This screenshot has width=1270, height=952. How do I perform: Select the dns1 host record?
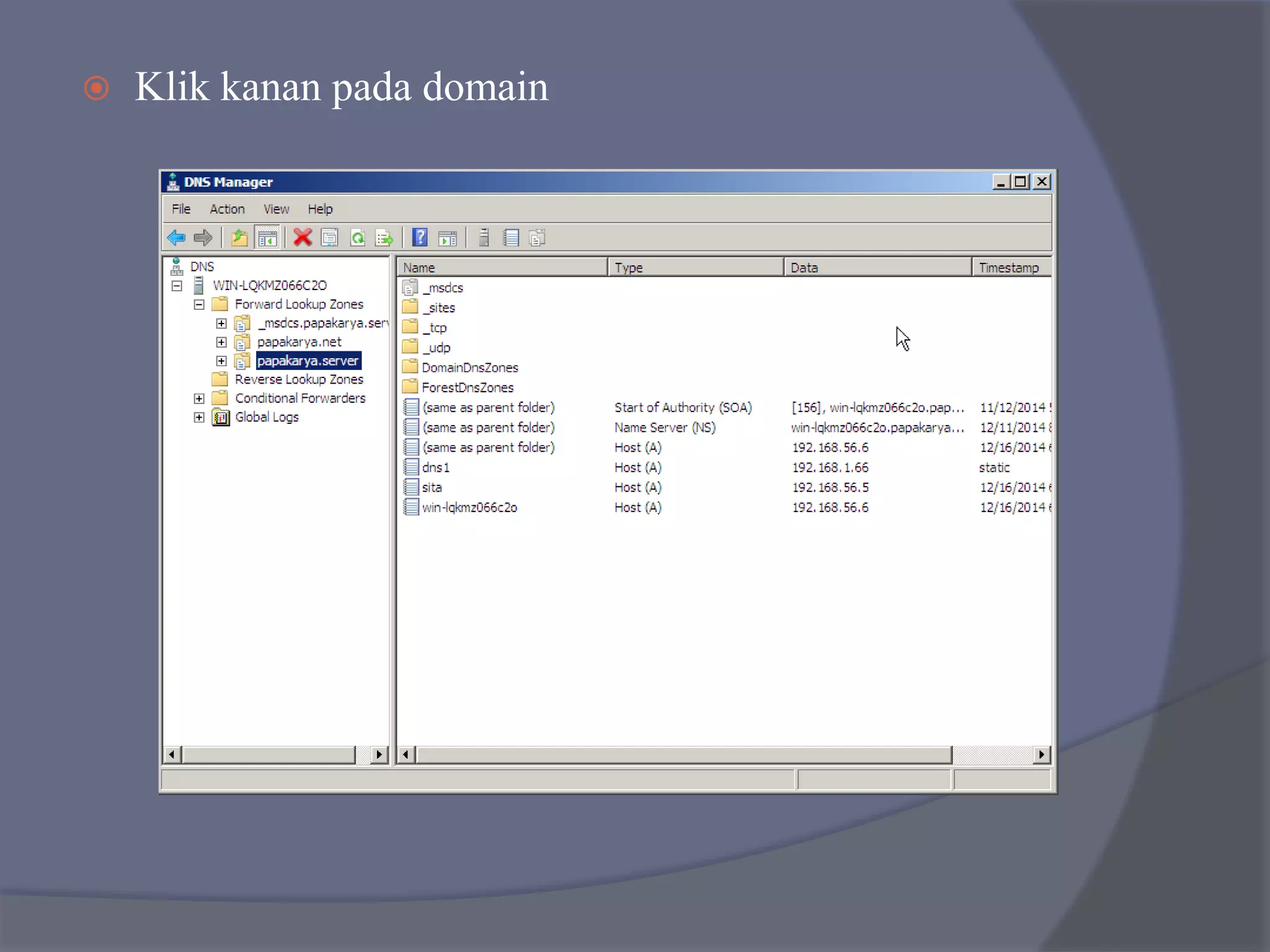(427, 467)
